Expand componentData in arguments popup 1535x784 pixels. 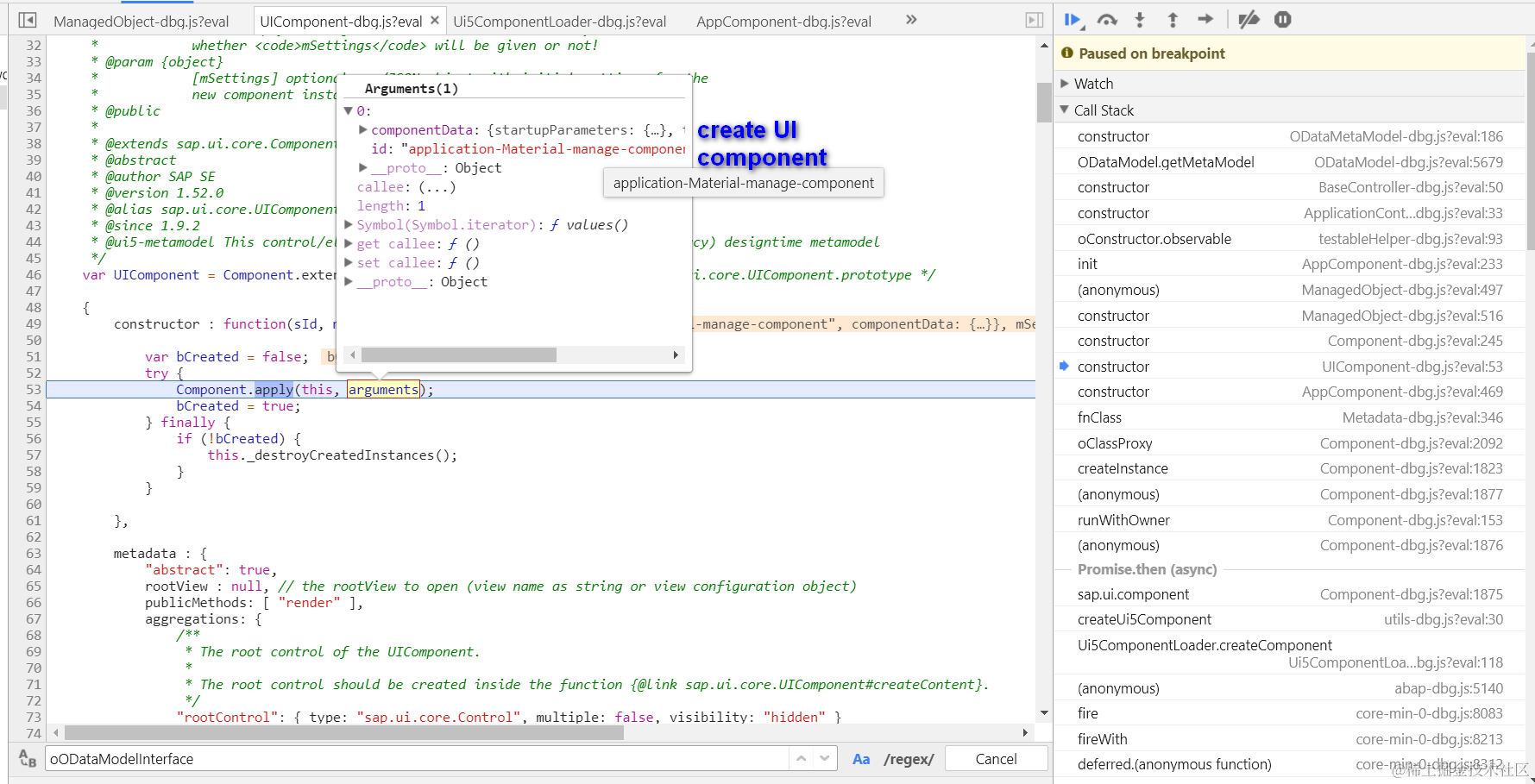point(363,130)
